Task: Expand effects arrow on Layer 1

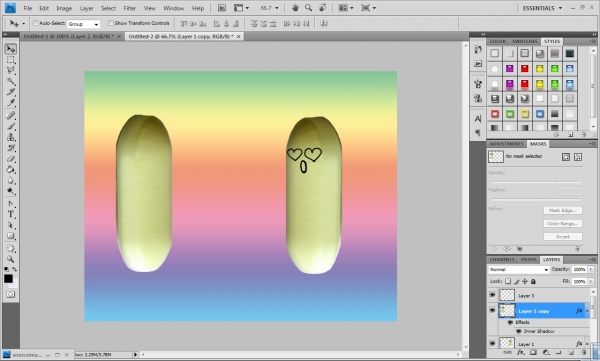Action: click(x=587, y=344)
